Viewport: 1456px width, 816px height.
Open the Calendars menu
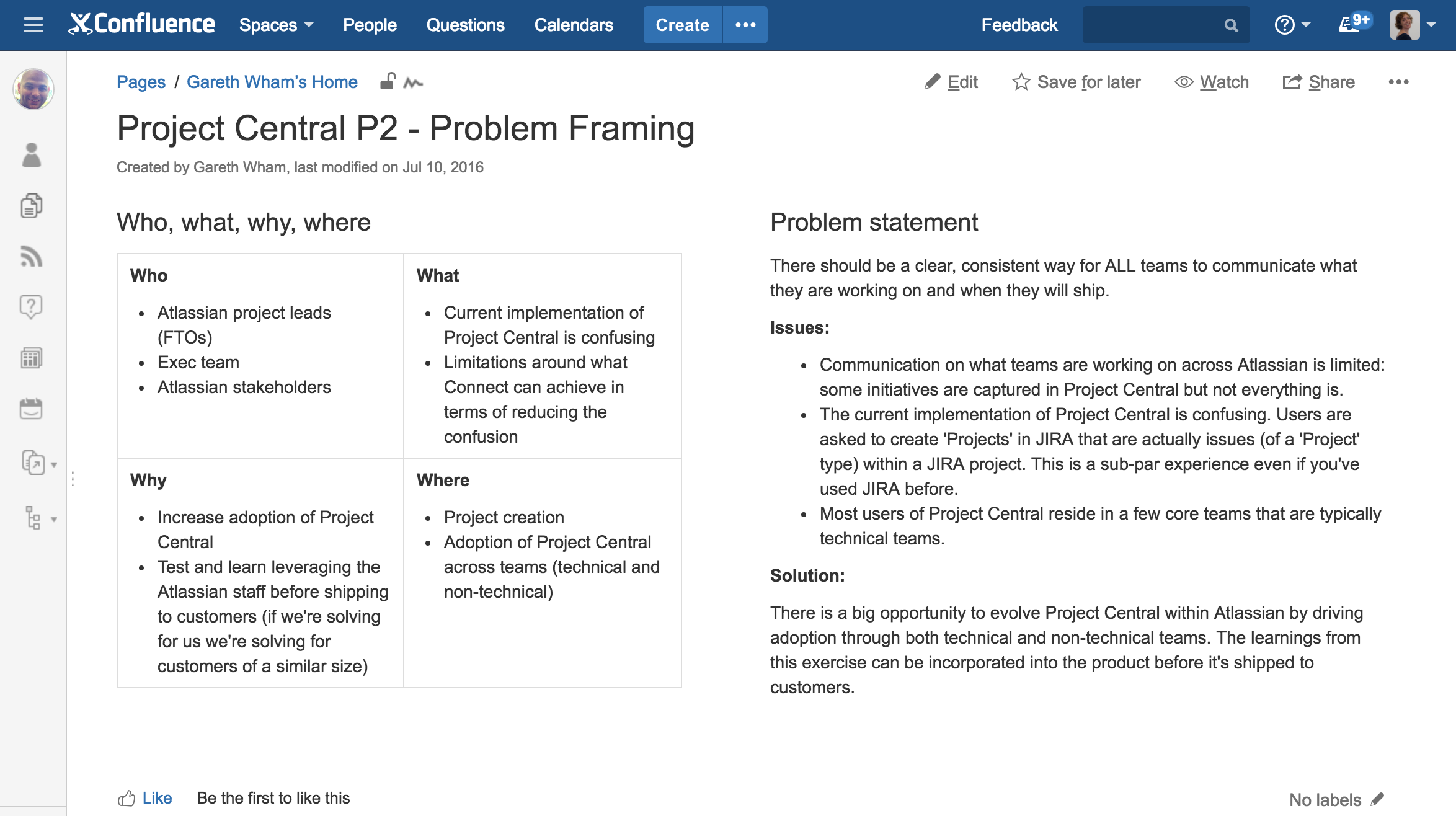(x=573, y=25)
